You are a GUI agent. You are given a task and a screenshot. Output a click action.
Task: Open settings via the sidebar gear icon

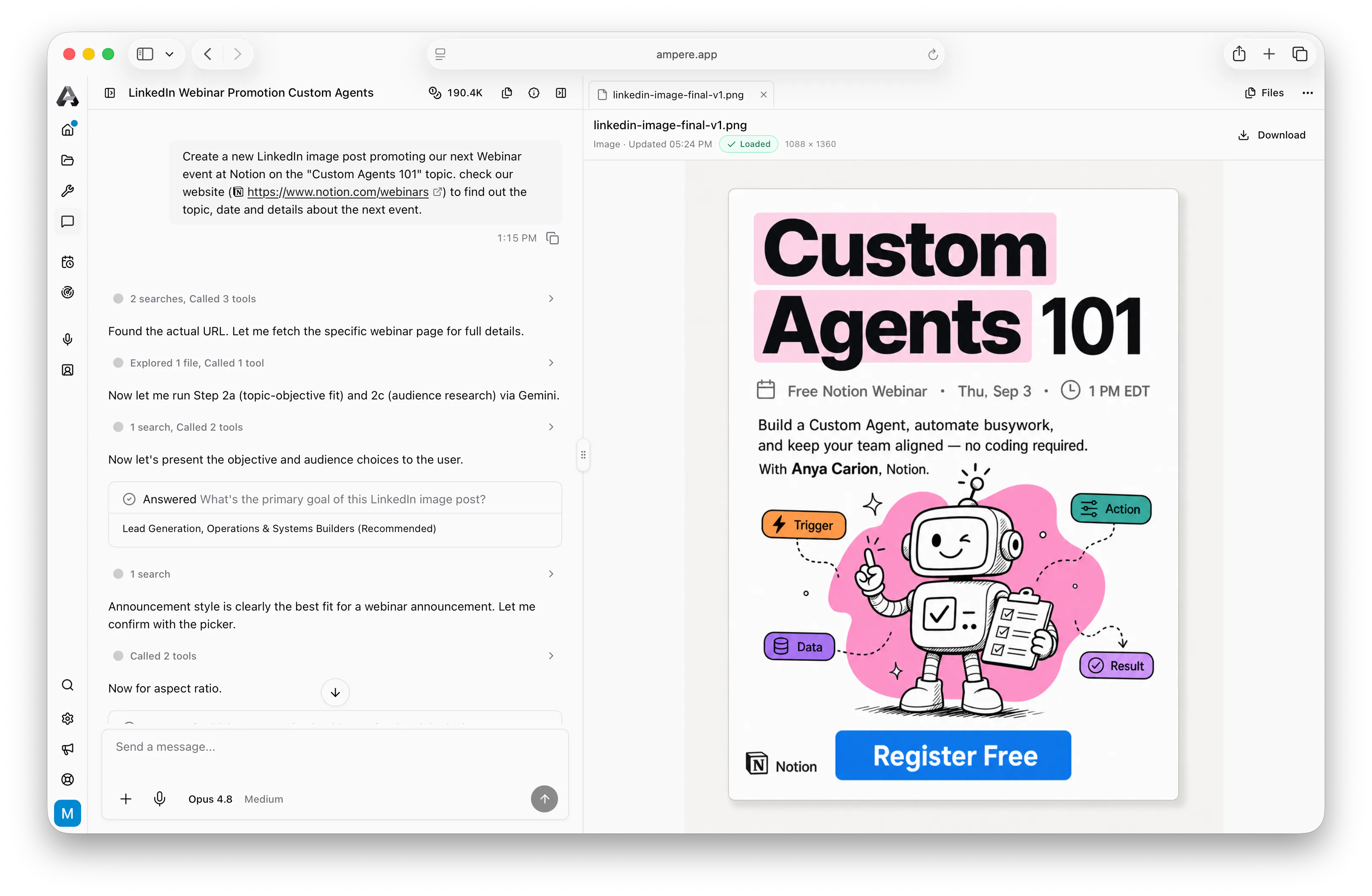(x=68, y=719)
